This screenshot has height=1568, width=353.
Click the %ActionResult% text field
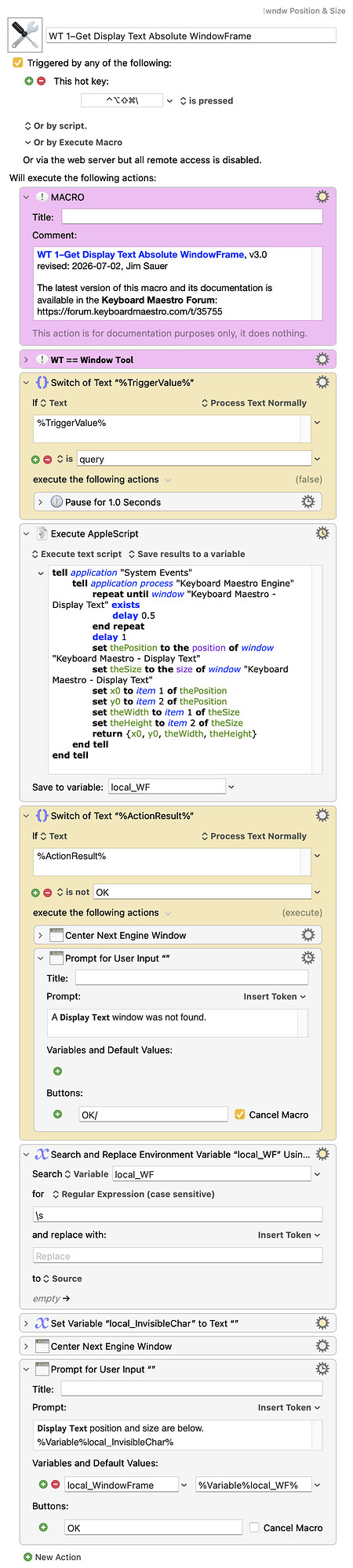[x=168, y=862]
